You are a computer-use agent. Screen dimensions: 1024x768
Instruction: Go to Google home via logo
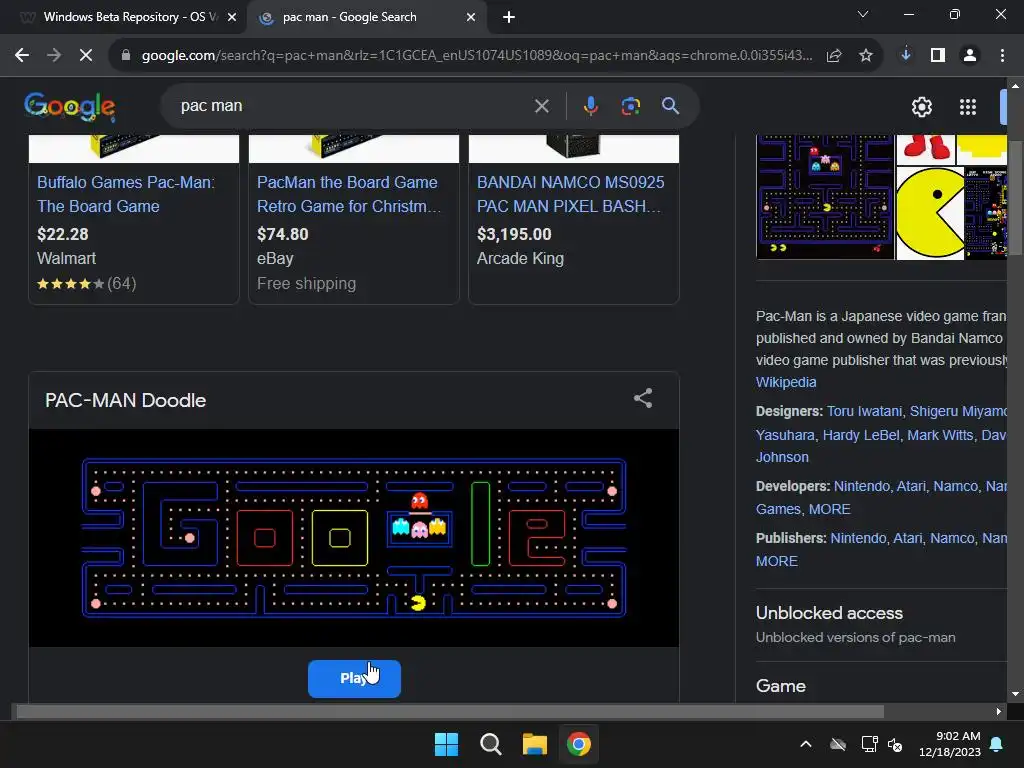[70, 106]
